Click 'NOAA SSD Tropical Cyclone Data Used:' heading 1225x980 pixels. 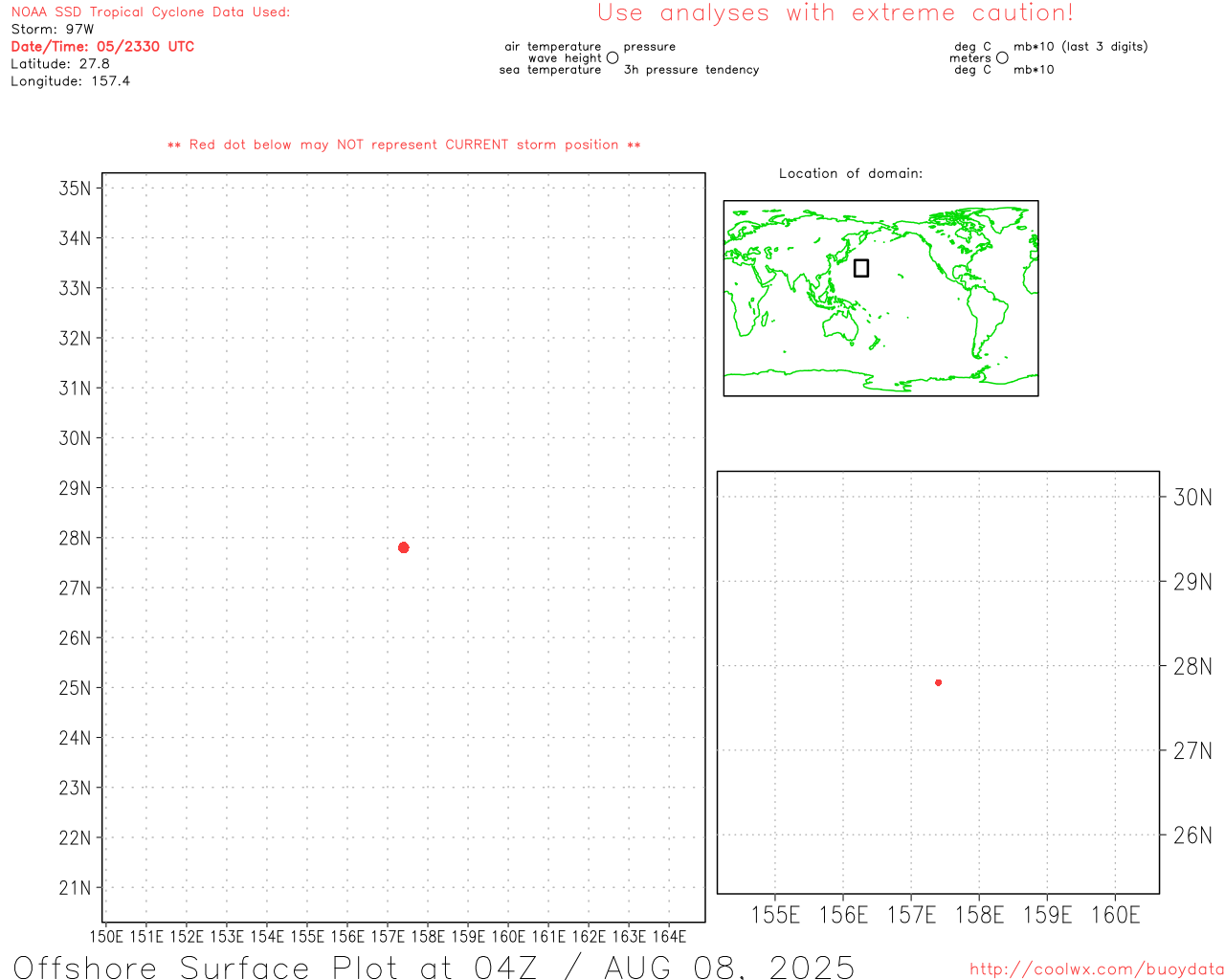[150, 12]
